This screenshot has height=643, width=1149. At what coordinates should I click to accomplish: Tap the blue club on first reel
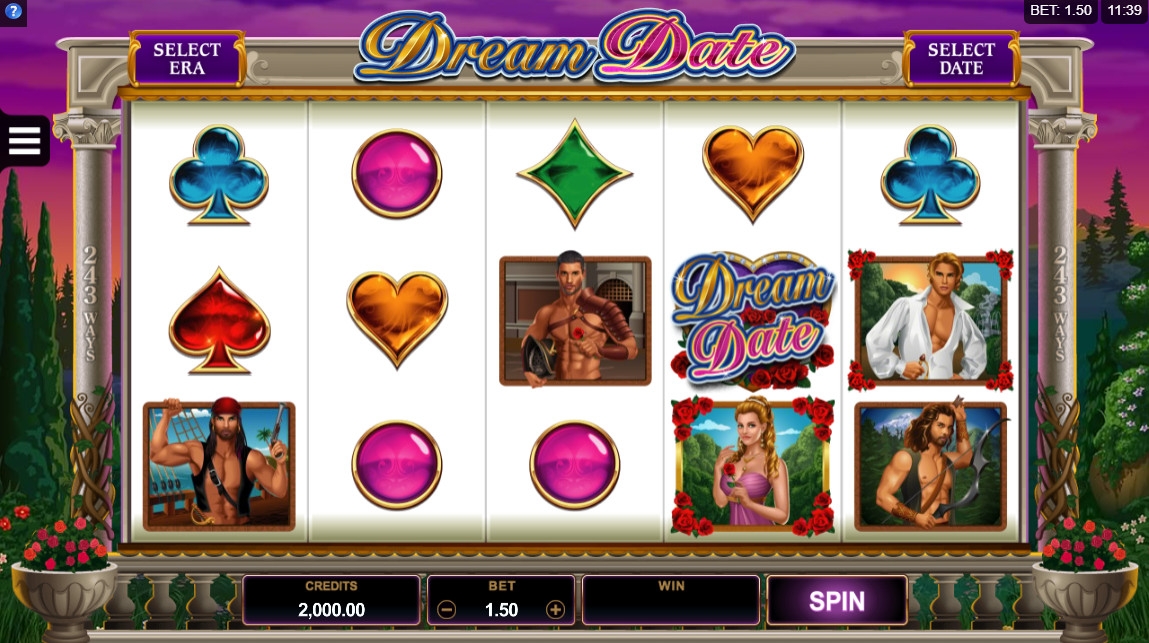pos(219,174)
